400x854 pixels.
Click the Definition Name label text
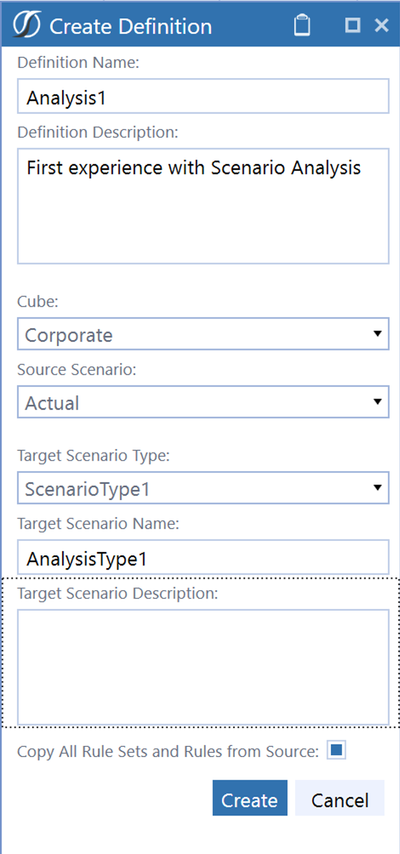pos(78,63)
